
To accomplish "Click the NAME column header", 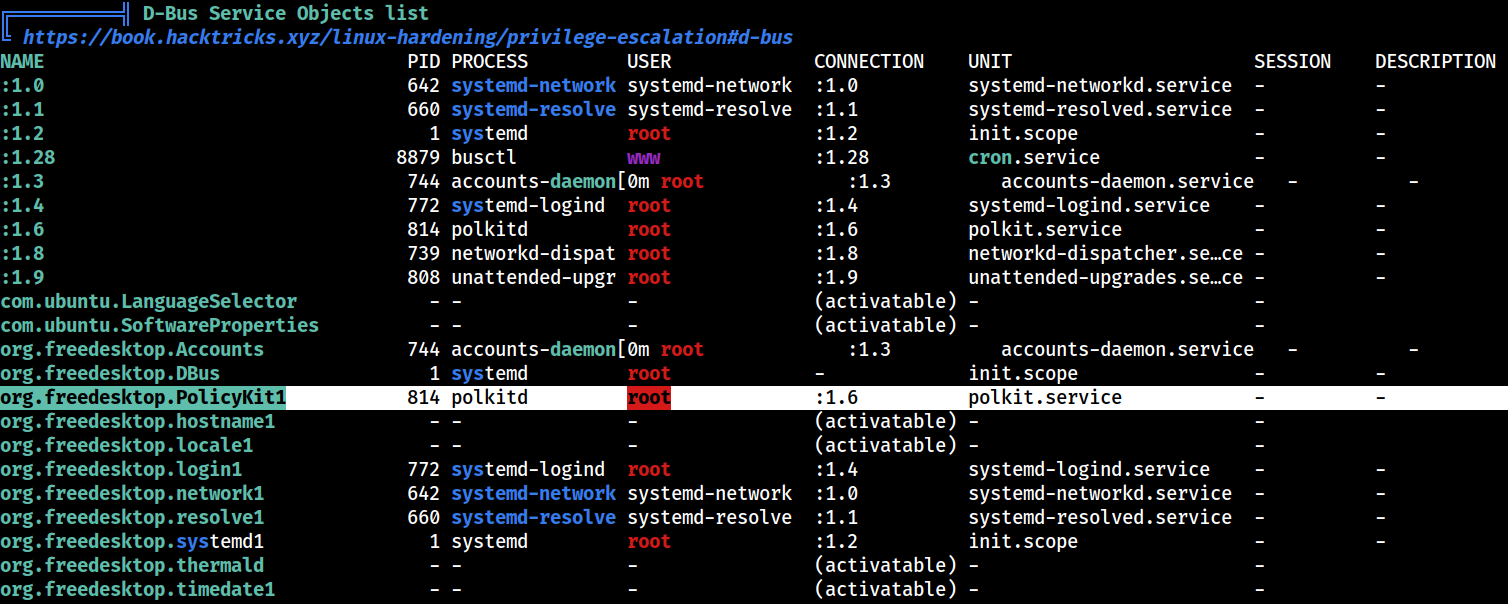I will (x=22, y=61).
